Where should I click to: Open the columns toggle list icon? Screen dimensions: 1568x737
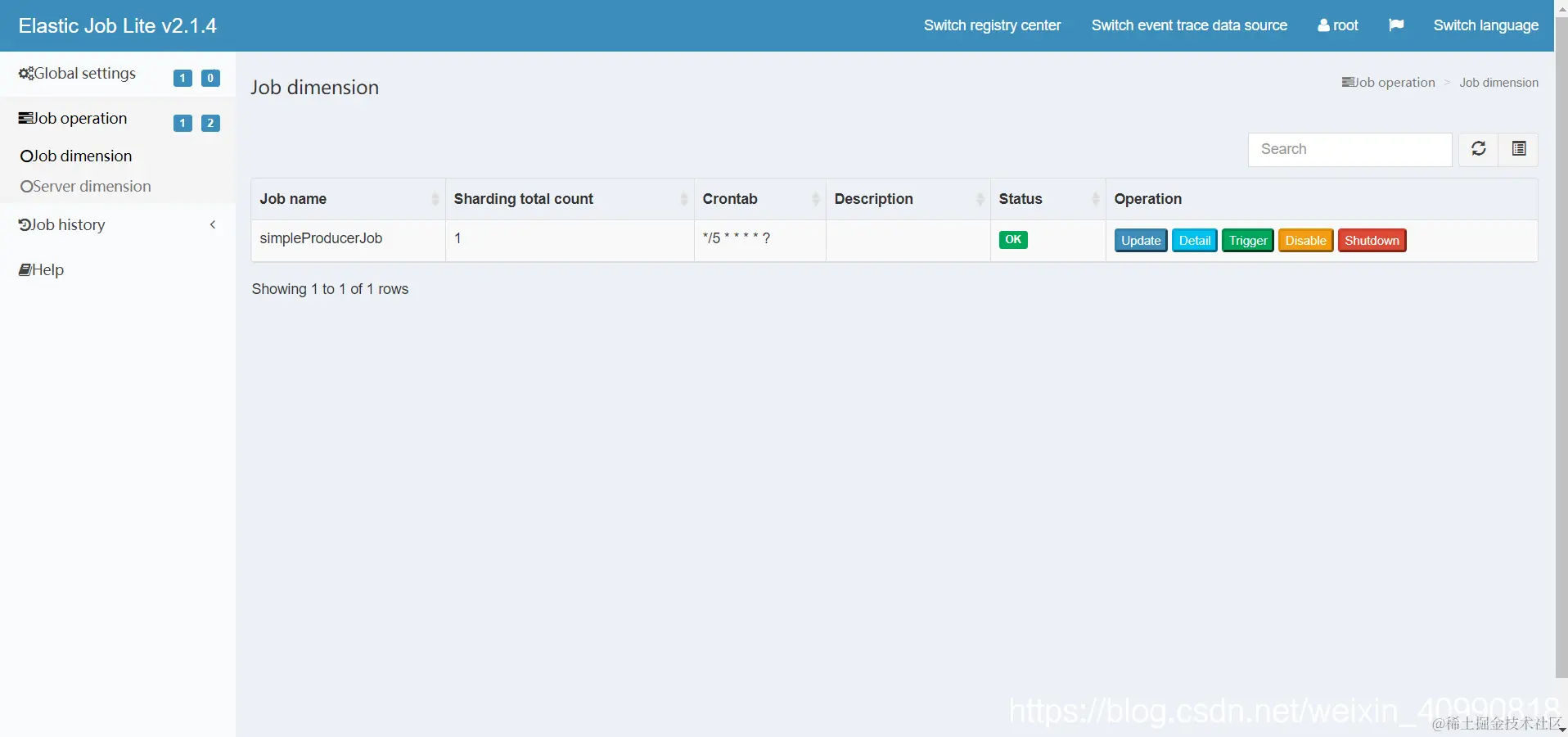[x=1519, y=149]
